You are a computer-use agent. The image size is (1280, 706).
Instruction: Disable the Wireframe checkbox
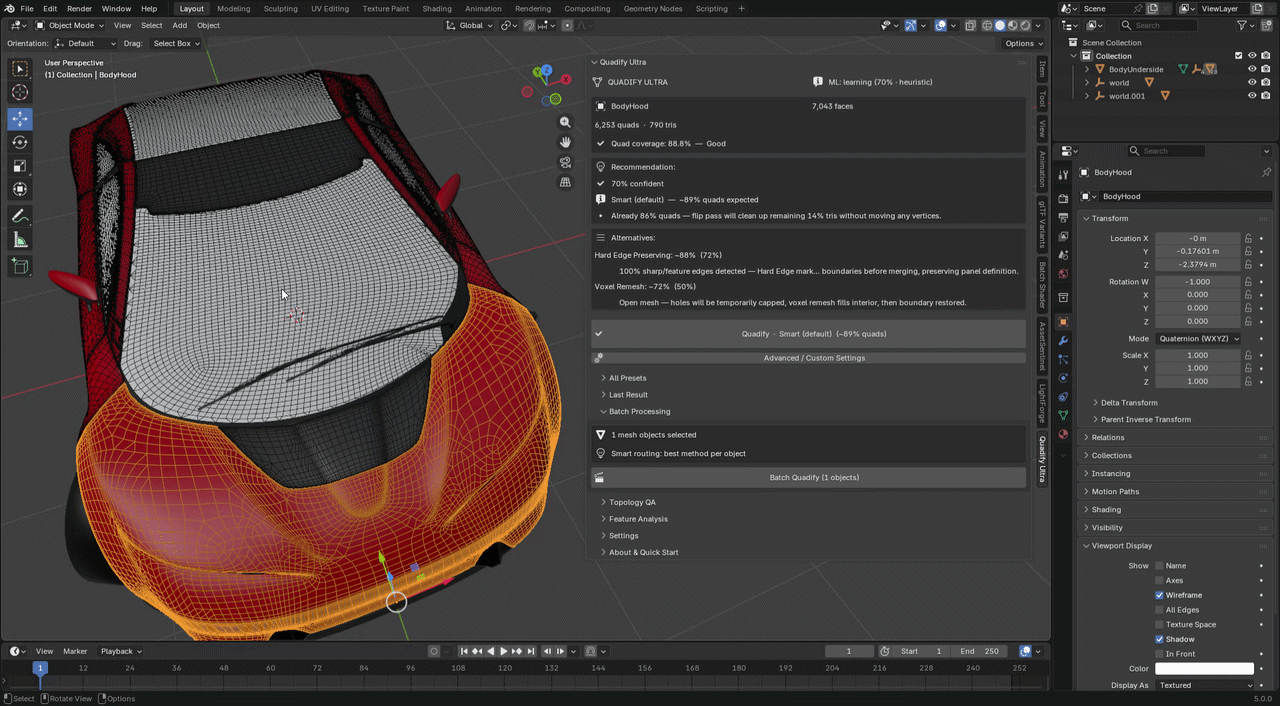[1160, 595]
